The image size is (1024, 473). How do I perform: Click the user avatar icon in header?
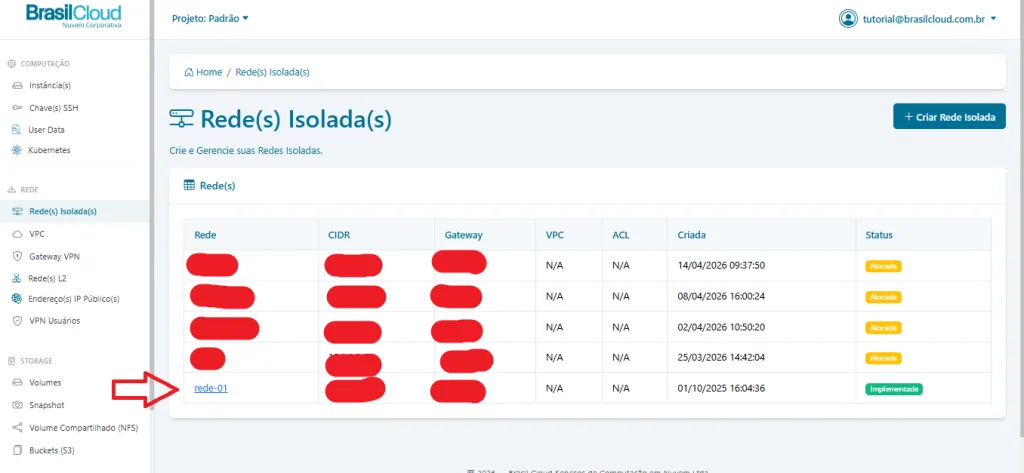coord(849,19)
